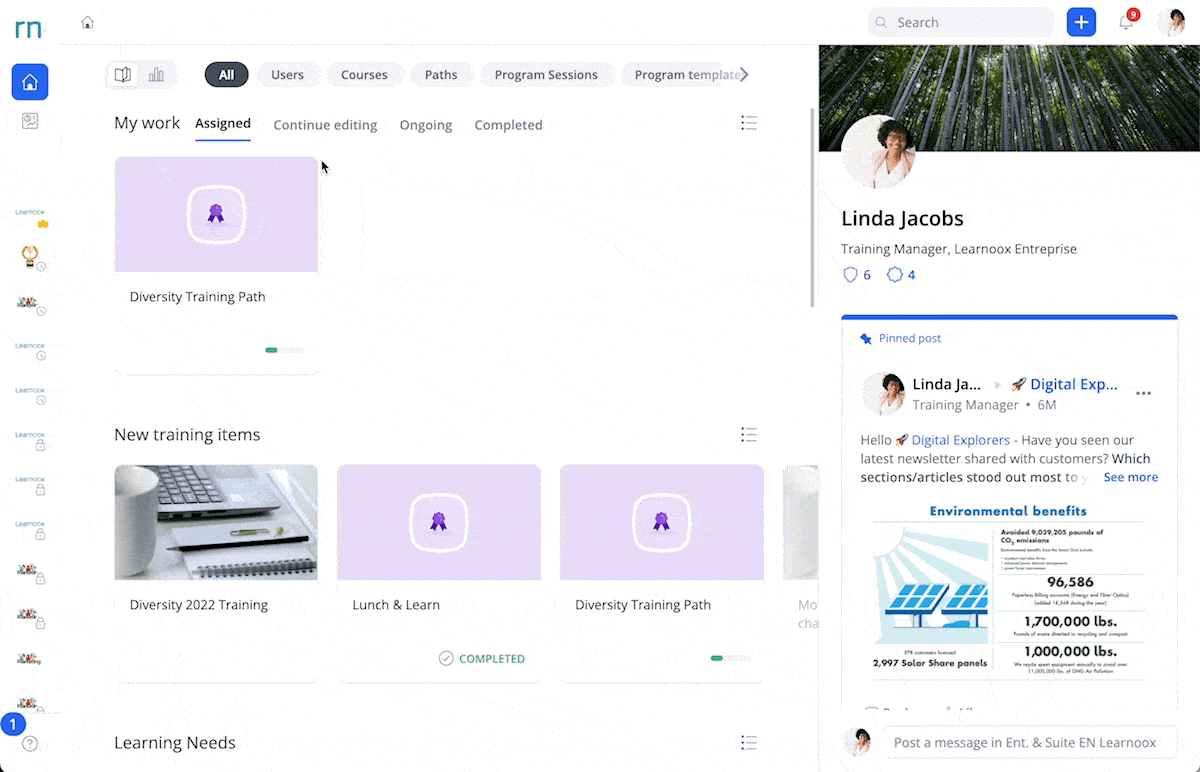Expand the post text via See more
The width and height of the screenshot is (1200, 772).
1130,477
